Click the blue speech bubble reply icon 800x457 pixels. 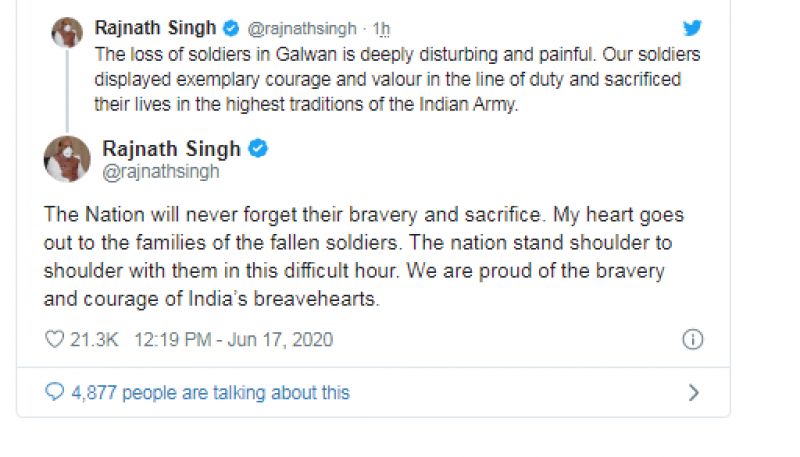[x=54, y=392]
